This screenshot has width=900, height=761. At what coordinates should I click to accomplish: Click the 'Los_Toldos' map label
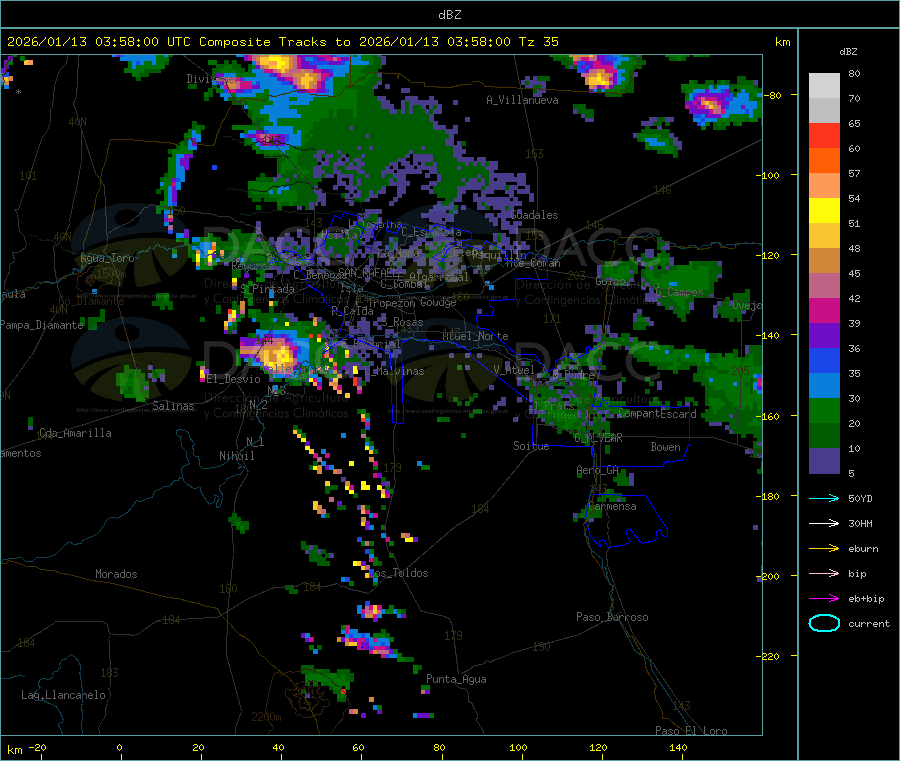pos(399,573)
